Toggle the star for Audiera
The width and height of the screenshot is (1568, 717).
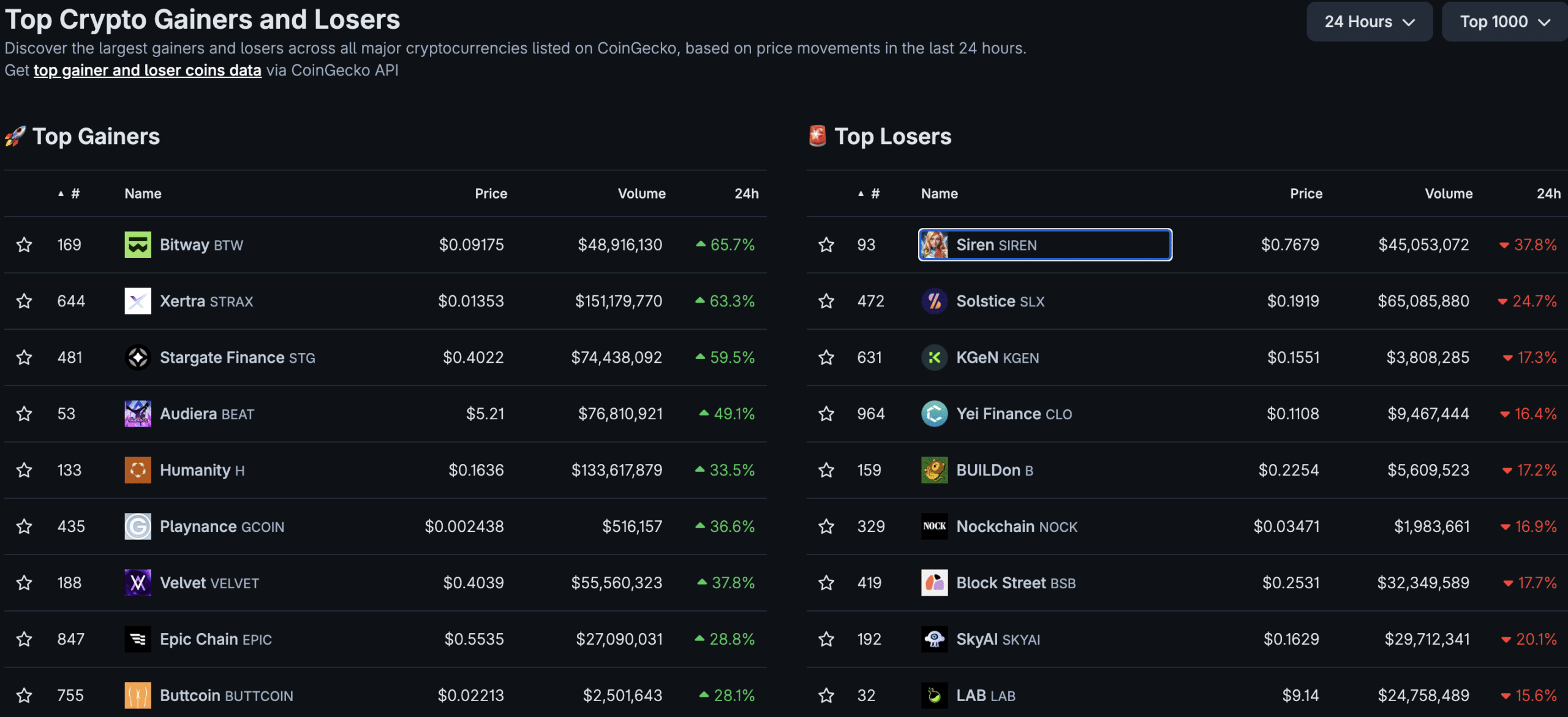point(24,414)
